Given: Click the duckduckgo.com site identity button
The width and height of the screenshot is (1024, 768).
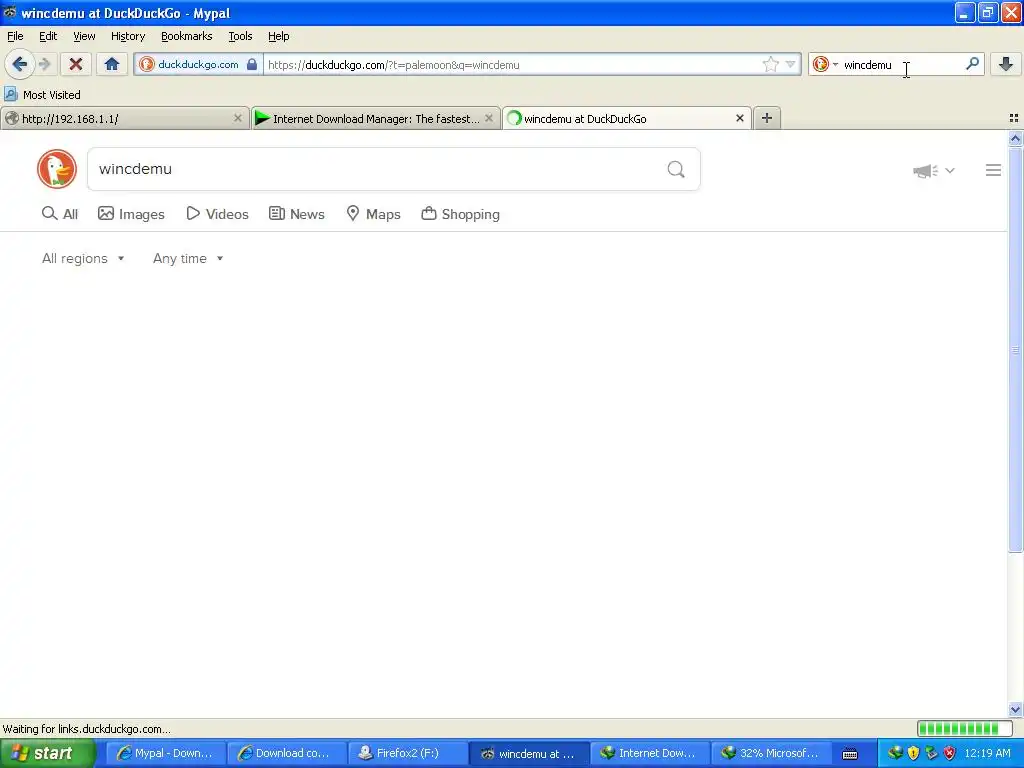Looking at the screenshot, I should tap(198, 65).
